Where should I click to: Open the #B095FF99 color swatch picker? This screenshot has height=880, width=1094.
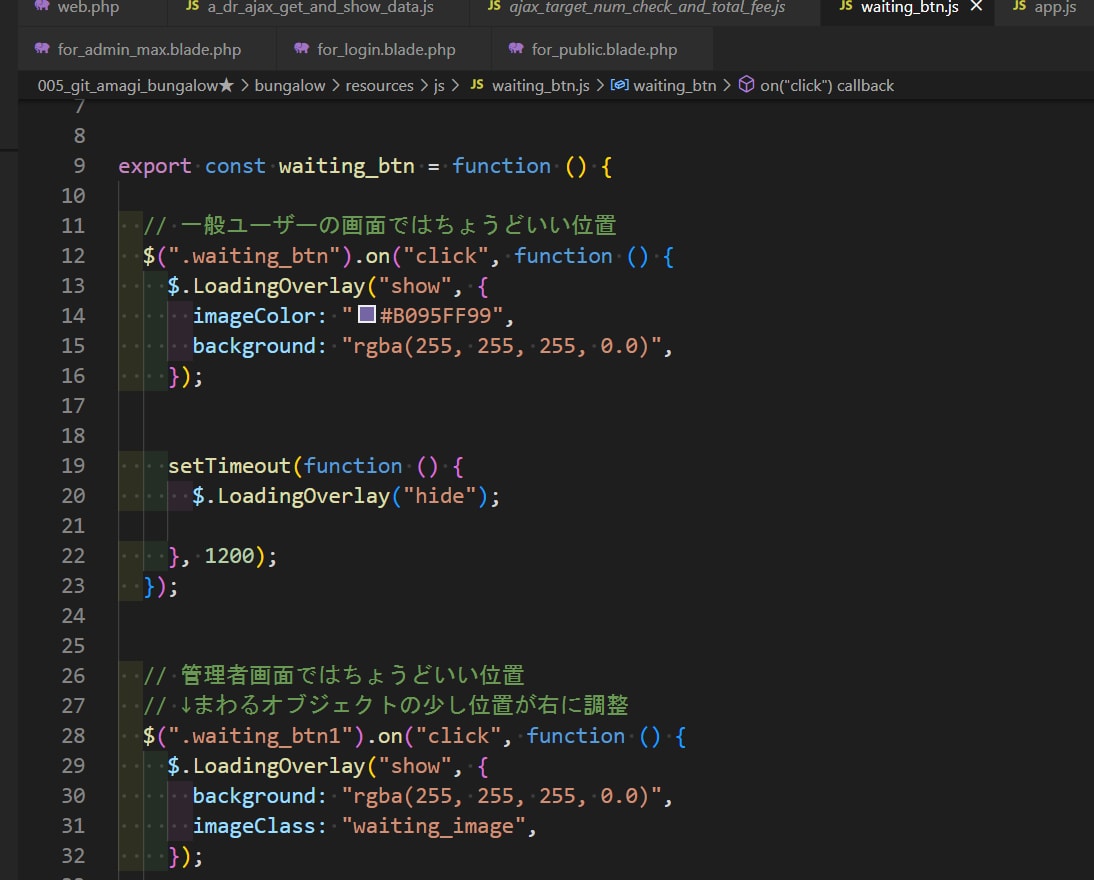click(x=367, y=314)
